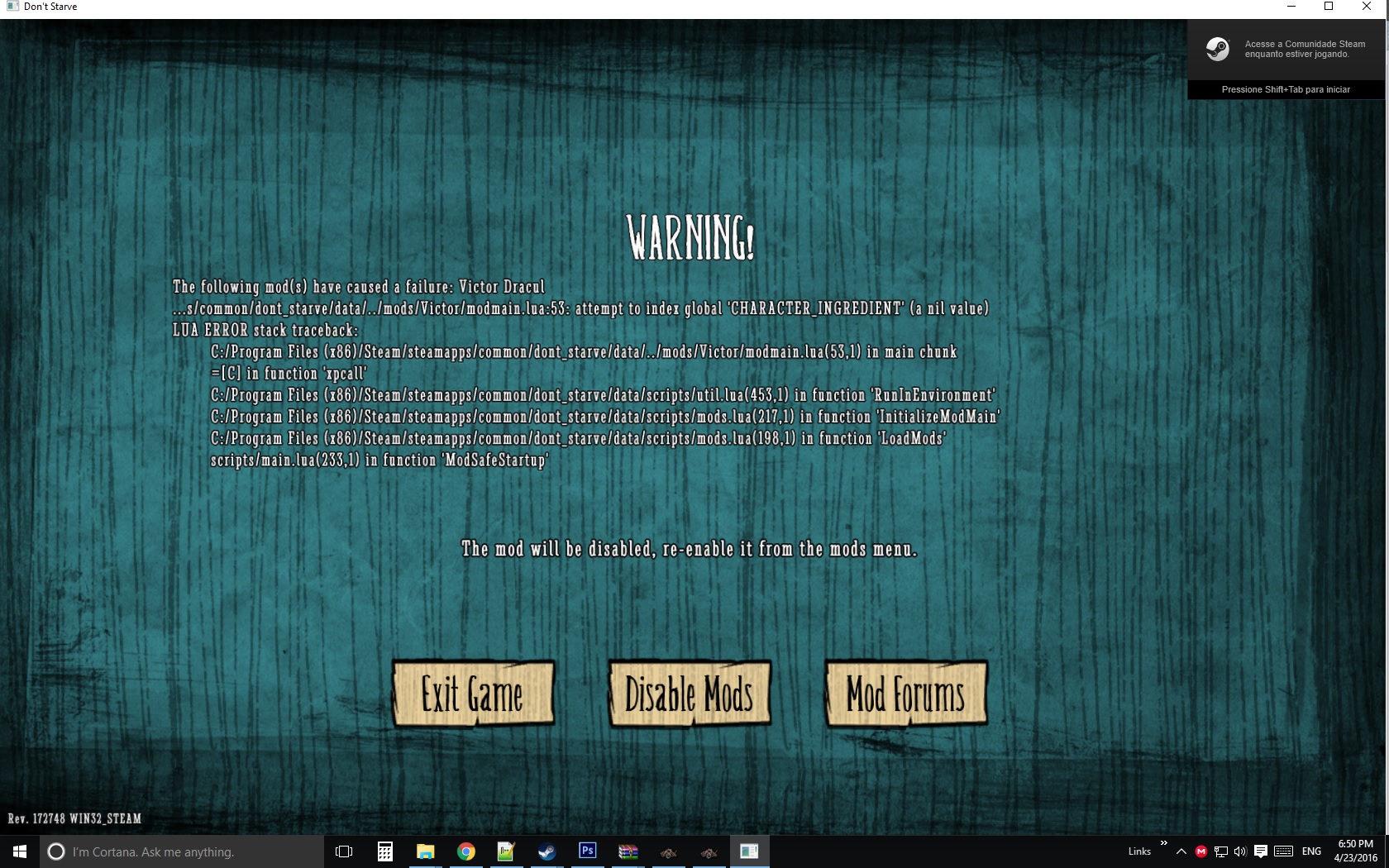Change the ENG input language
This screenshot has height=868, width=1389.
coord(1311,851)
